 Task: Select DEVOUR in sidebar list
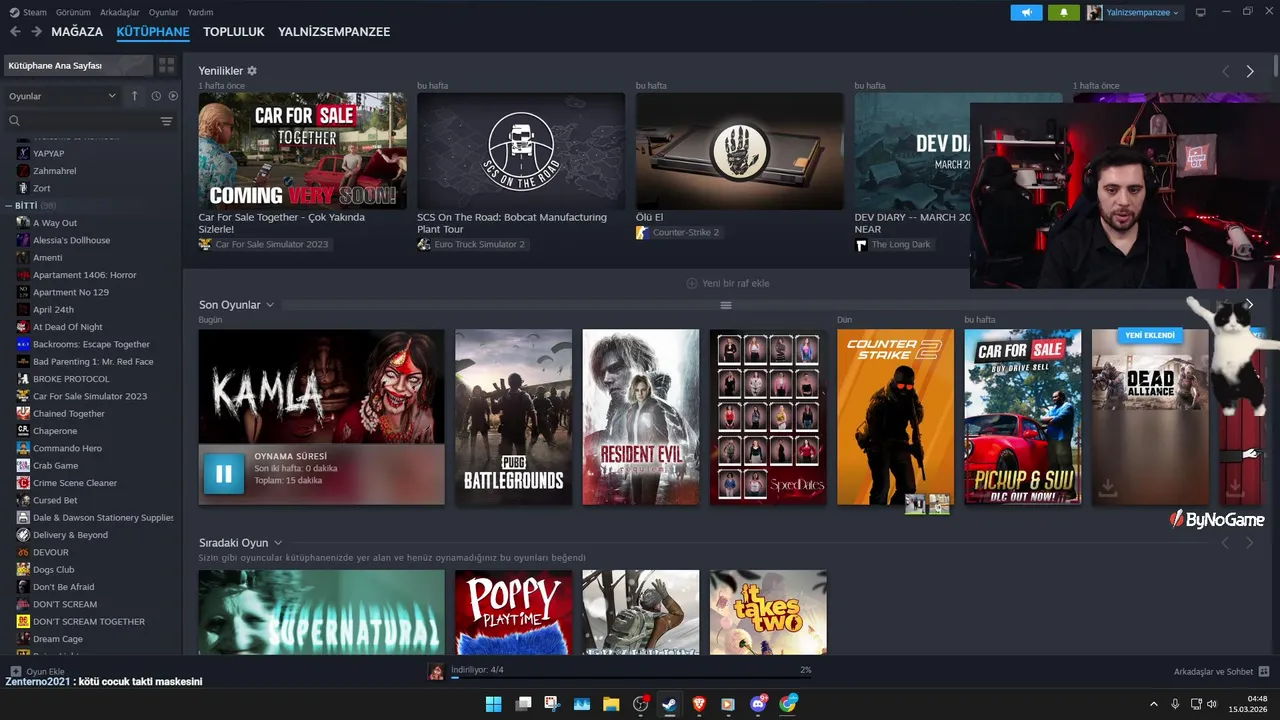click(51, 552)
